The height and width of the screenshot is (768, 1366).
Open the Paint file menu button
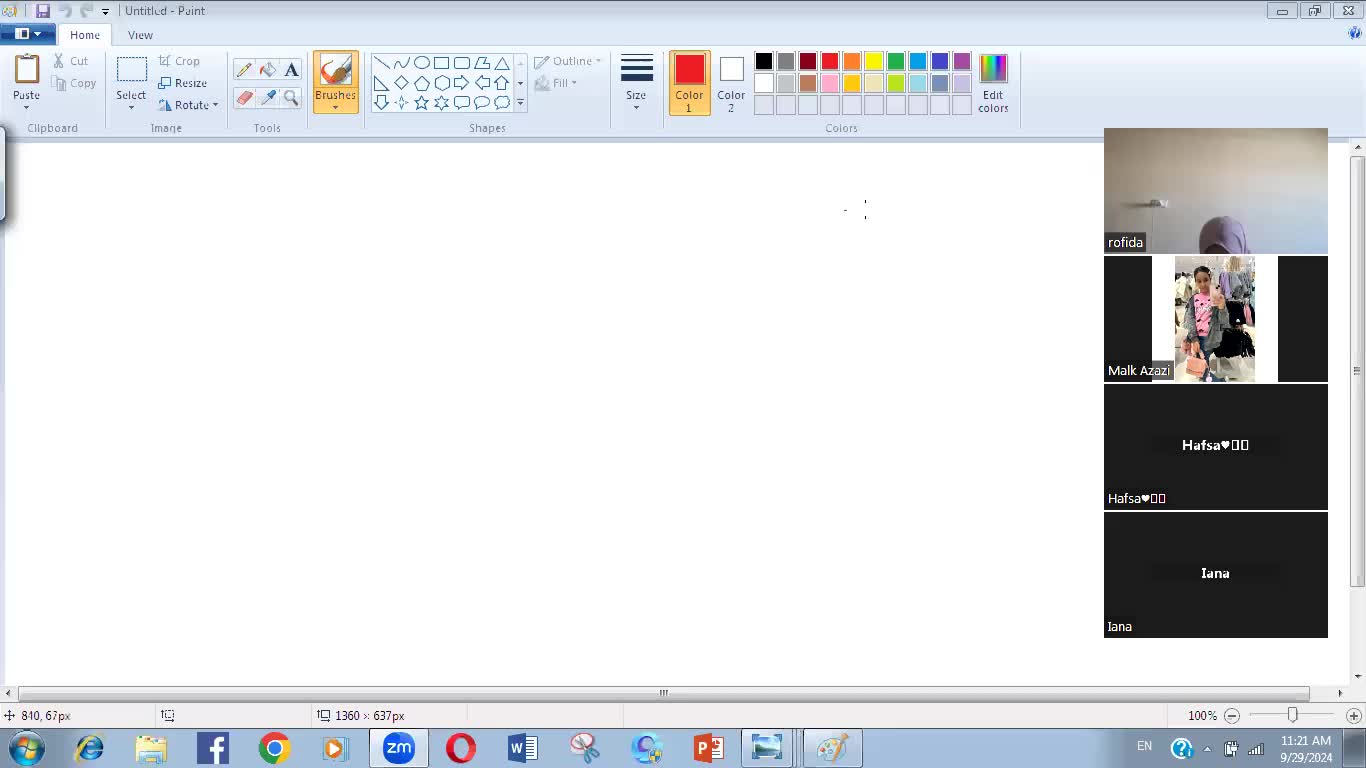coord(27,34)
